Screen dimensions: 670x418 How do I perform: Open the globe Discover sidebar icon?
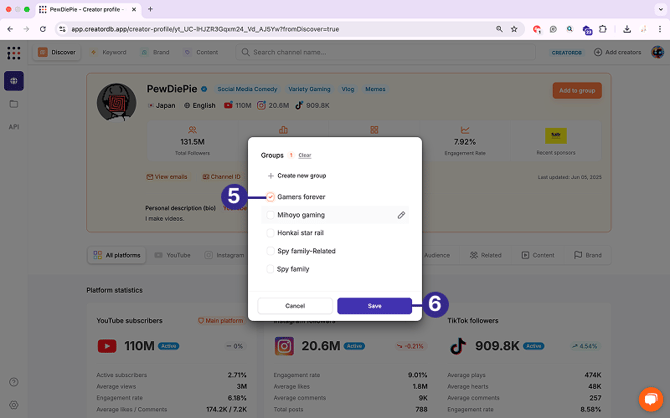pyautogui.click(x=14, y=81)
